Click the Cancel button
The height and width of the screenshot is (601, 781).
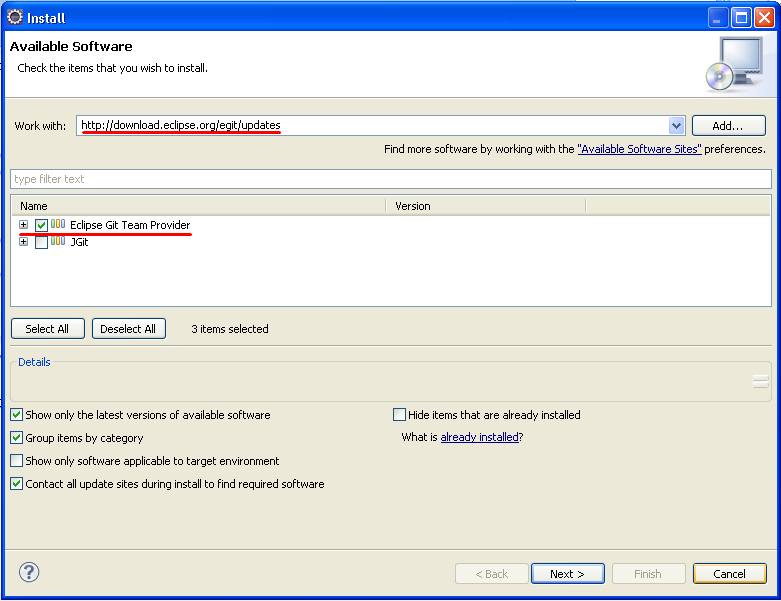coord(730,574)
